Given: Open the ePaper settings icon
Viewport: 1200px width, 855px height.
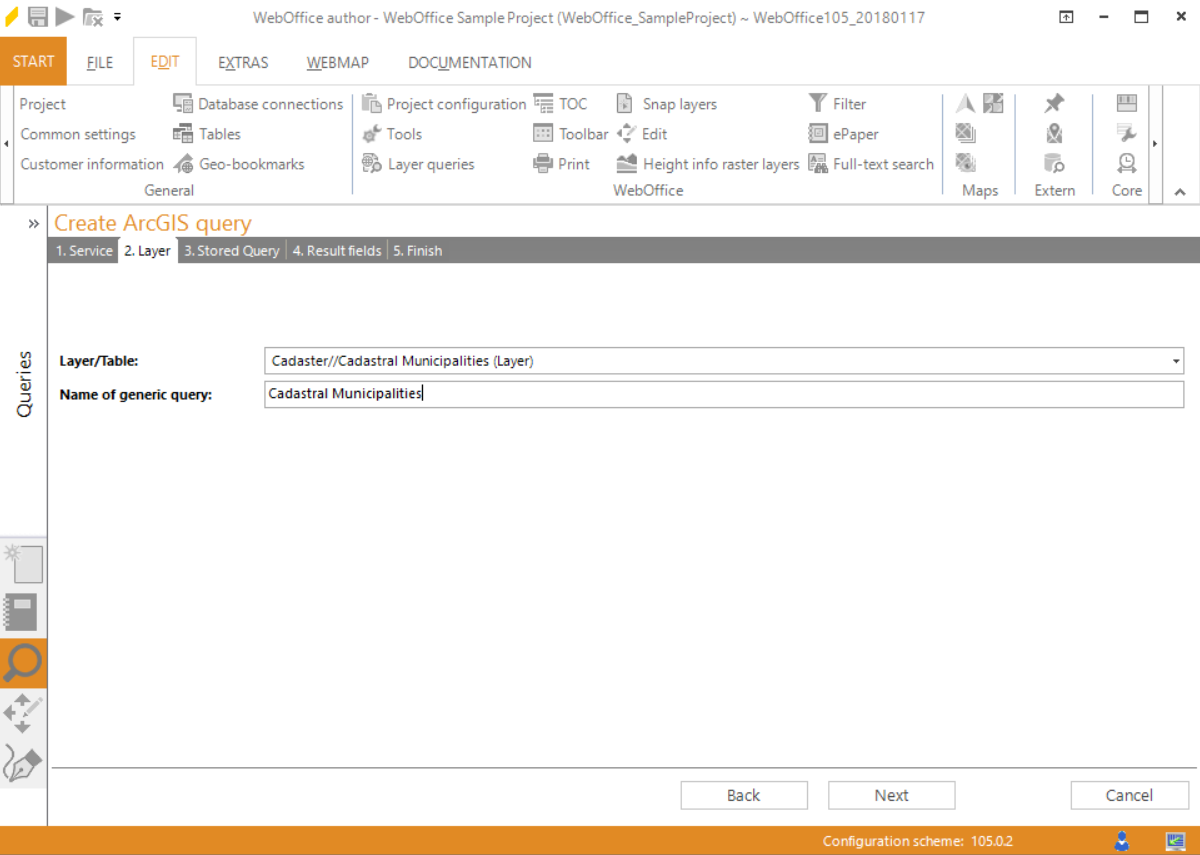Looking at the screenshot, I should (x=820, y=133).
